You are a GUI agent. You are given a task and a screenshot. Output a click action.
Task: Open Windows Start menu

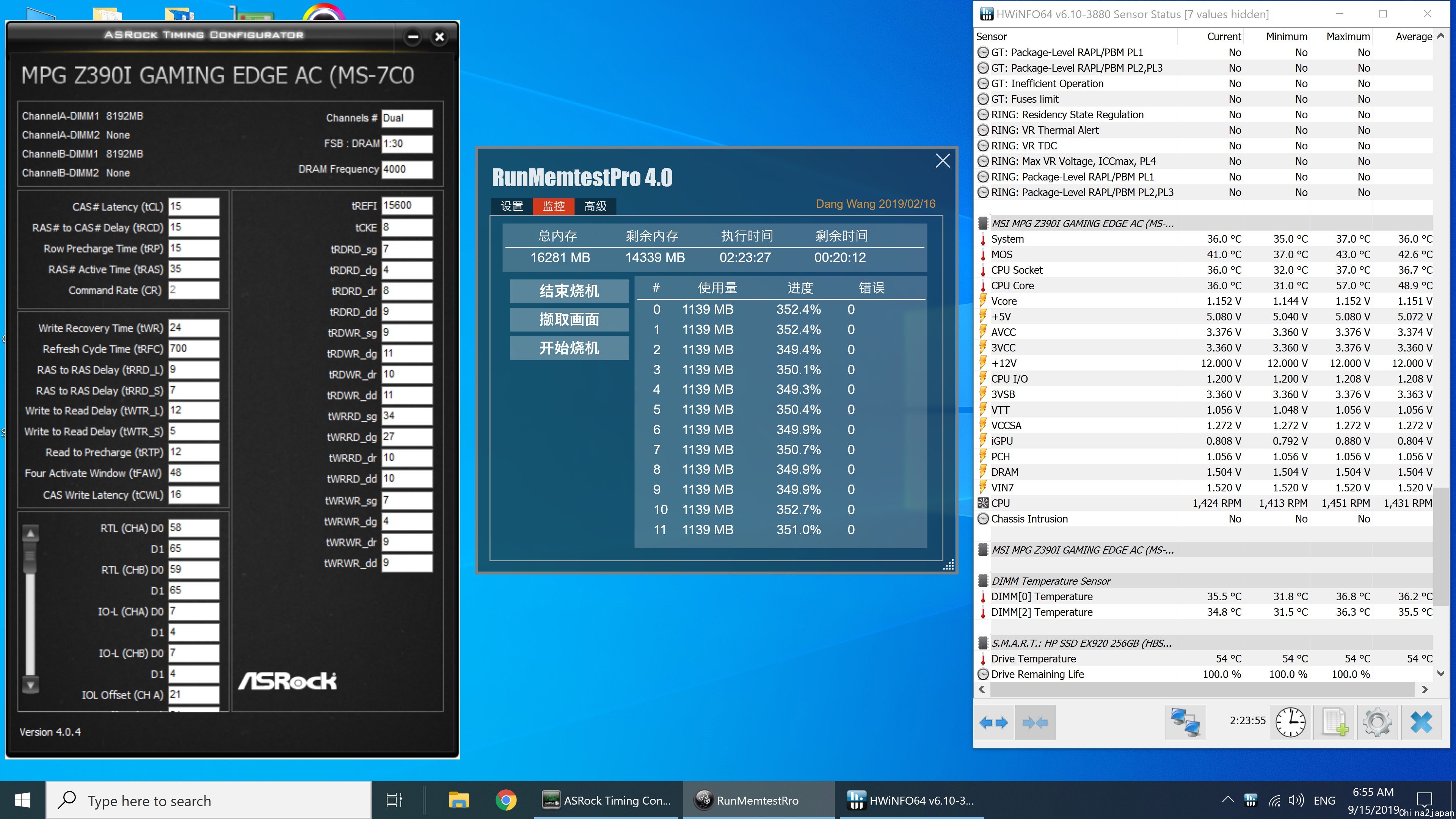pos(23,800)
